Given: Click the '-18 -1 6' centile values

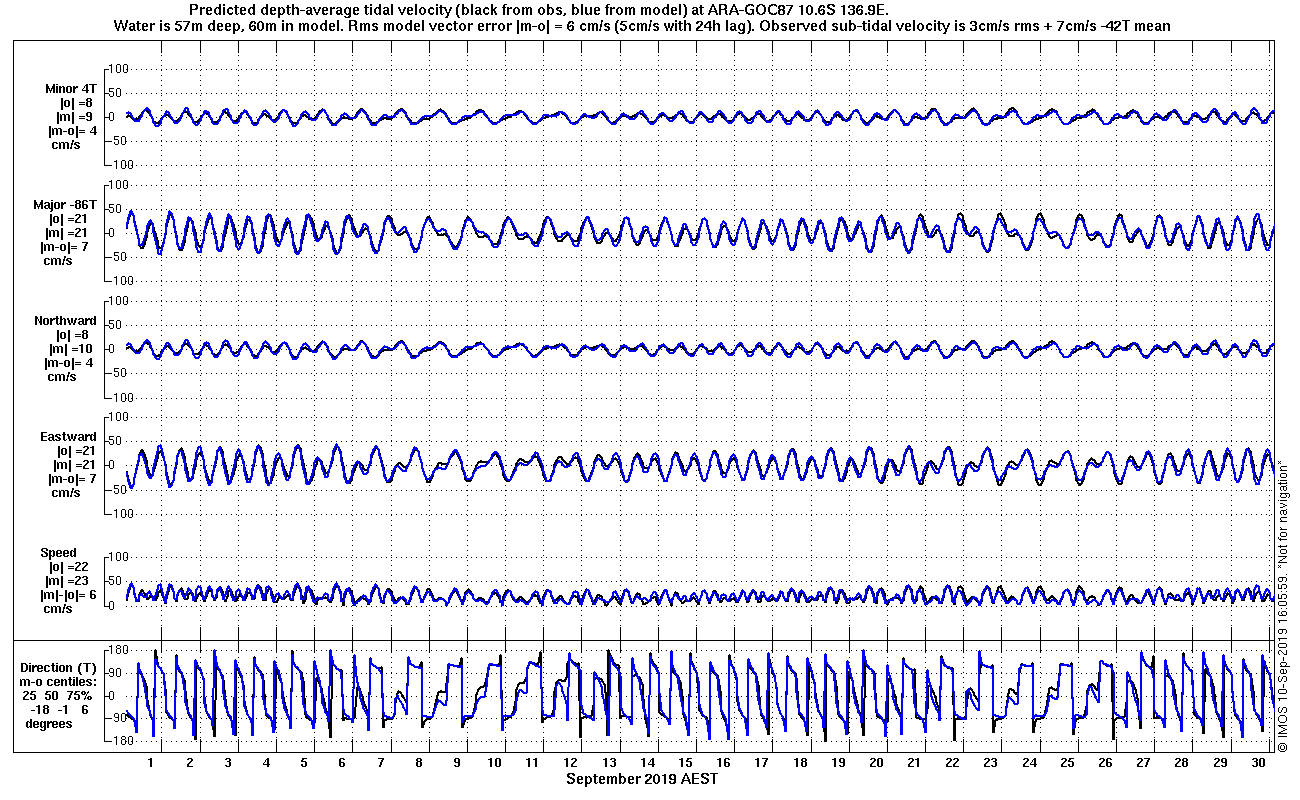Looking at the screenshot, I should [59, 709].
